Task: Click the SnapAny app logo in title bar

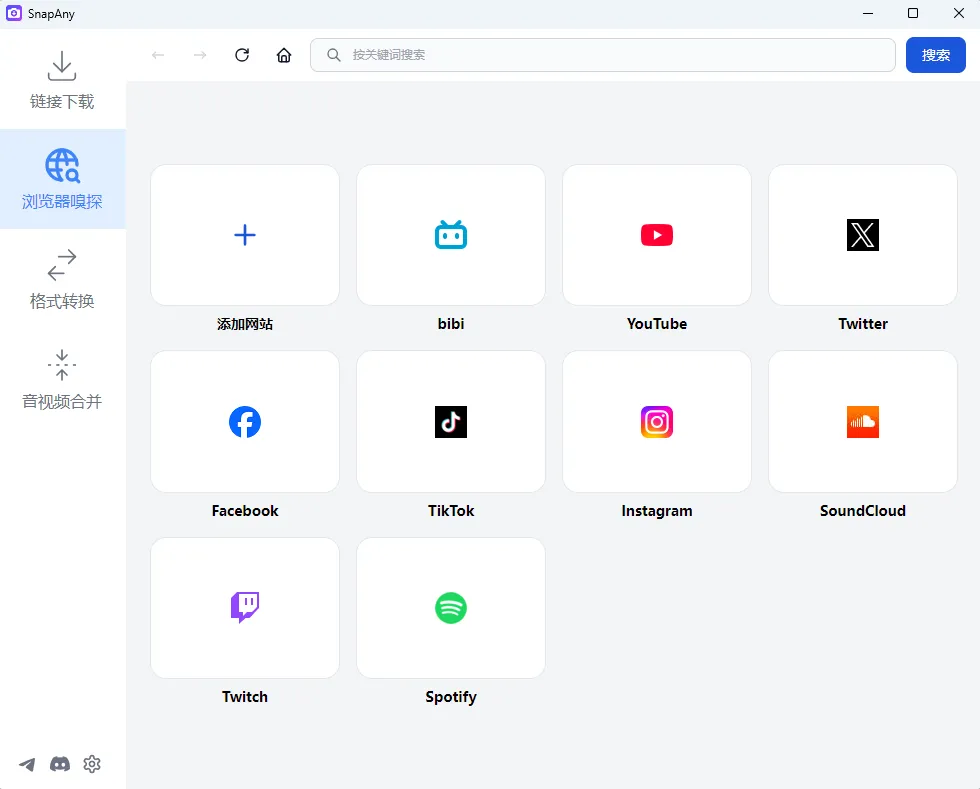Action: click(x=14, y=13)
